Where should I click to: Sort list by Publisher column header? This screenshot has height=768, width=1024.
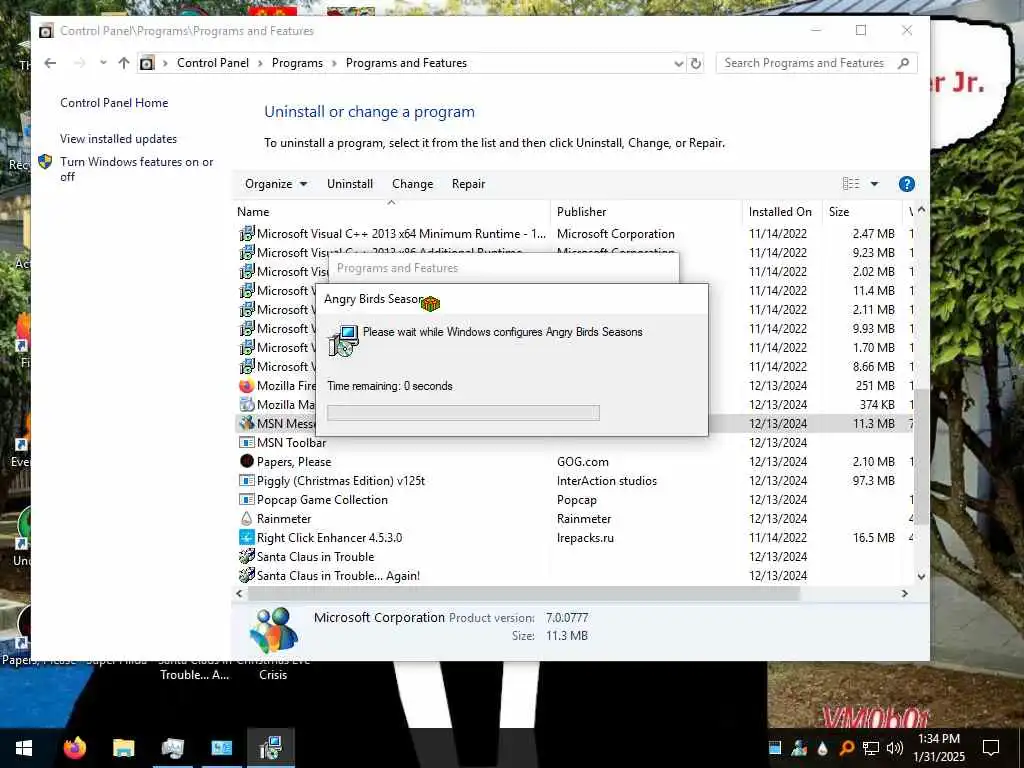click(x=647, y=212)
